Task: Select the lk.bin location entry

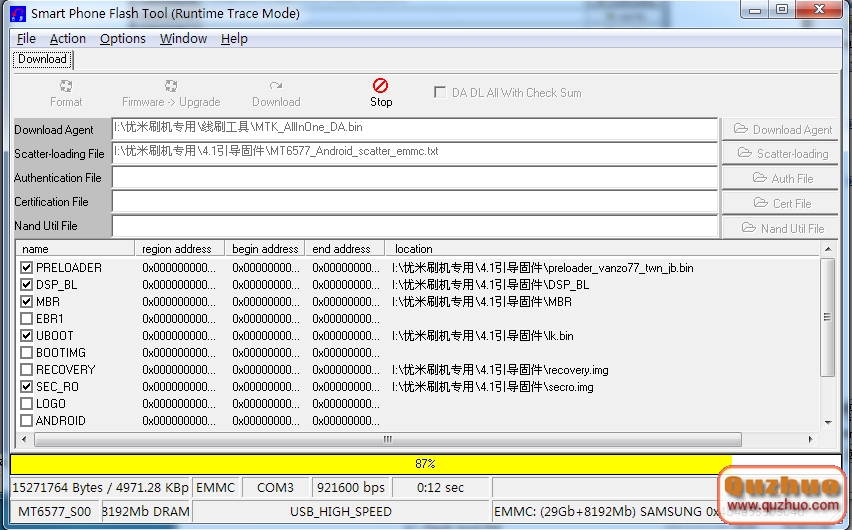Action: pyautogui.click(x=483, y=335)
